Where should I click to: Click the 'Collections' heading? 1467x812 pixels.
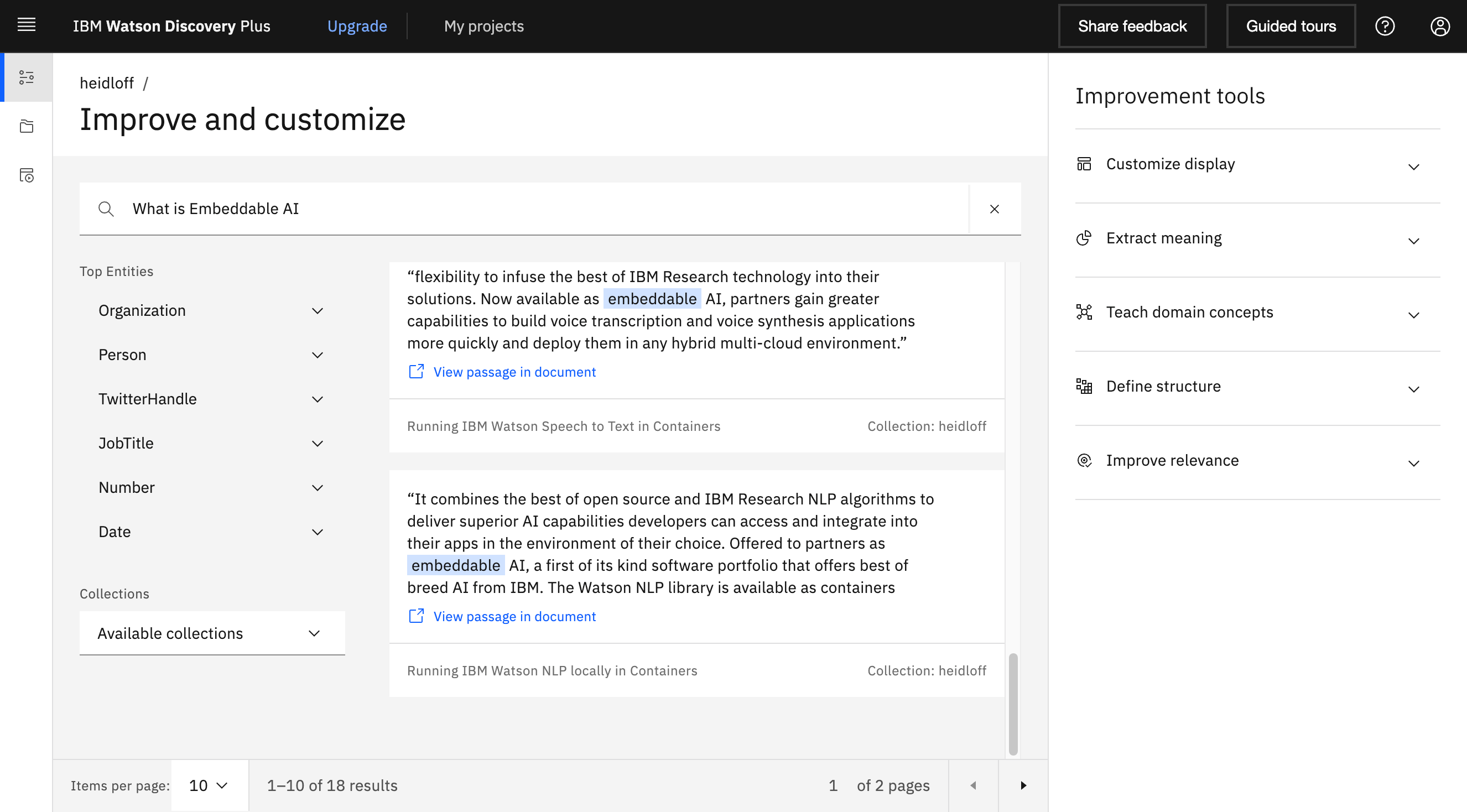point(114,594)
